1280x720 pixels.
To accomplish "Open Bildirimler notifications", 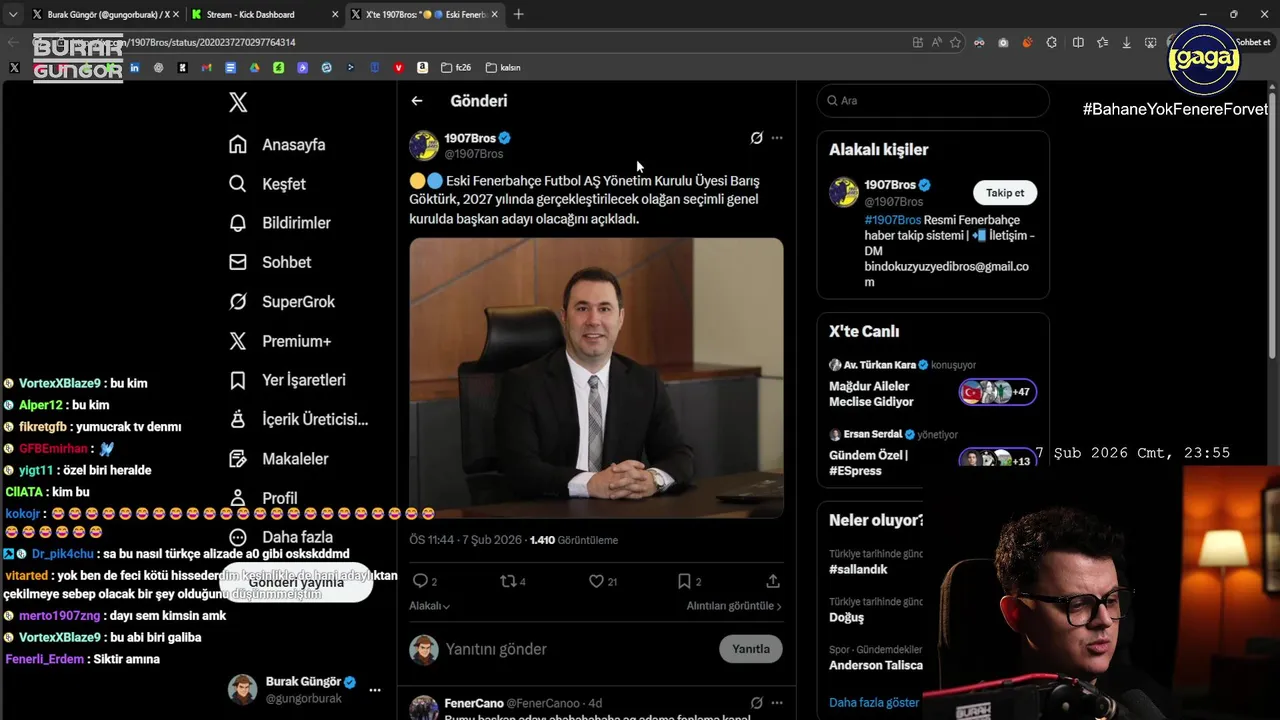I will click(x=279, y=223).
